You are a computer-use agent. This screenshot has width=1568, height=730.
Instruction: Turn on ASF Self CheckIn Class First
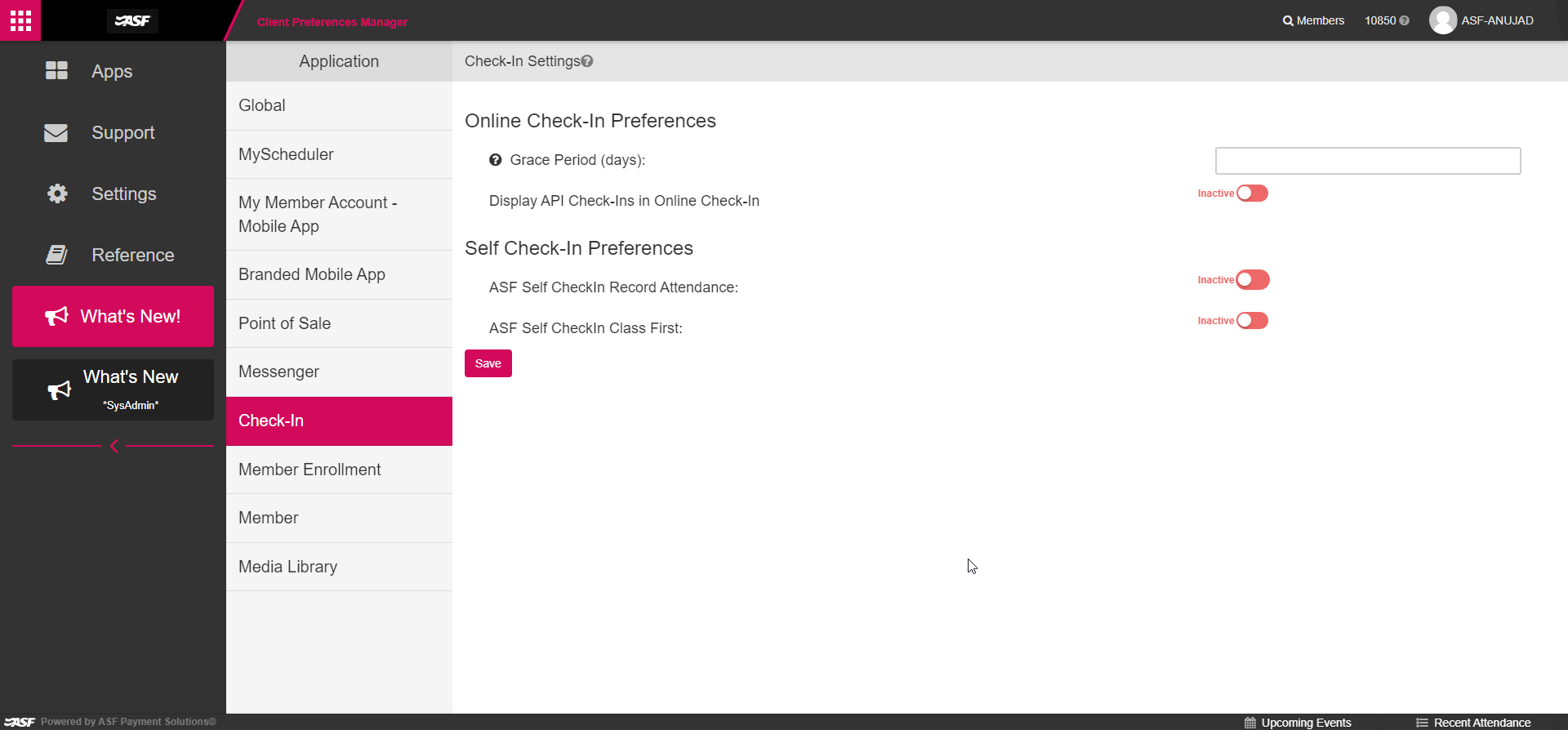tap(1252, 321)
